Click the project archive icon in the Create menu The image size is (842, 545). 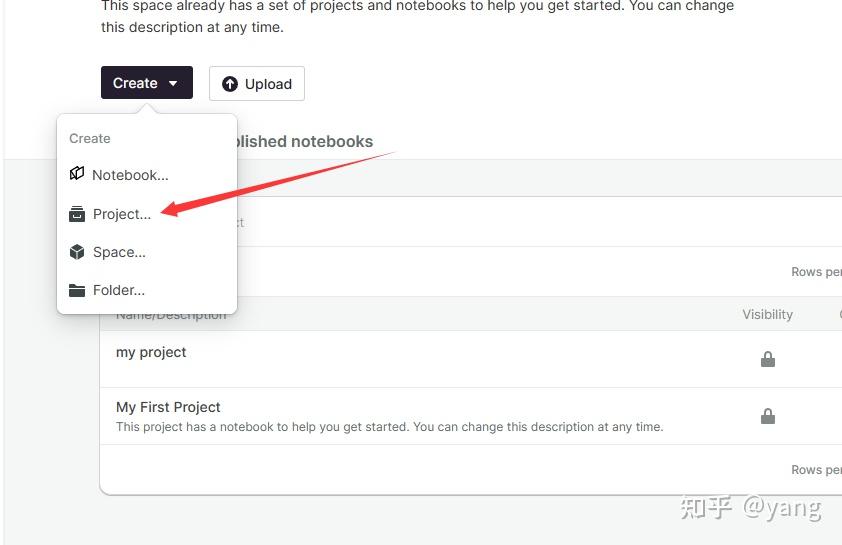coord(77,214)
